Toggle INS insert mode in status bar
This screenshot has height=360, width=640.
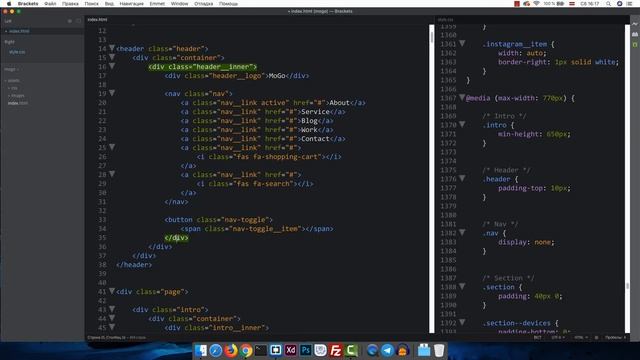tap(538, 338)
